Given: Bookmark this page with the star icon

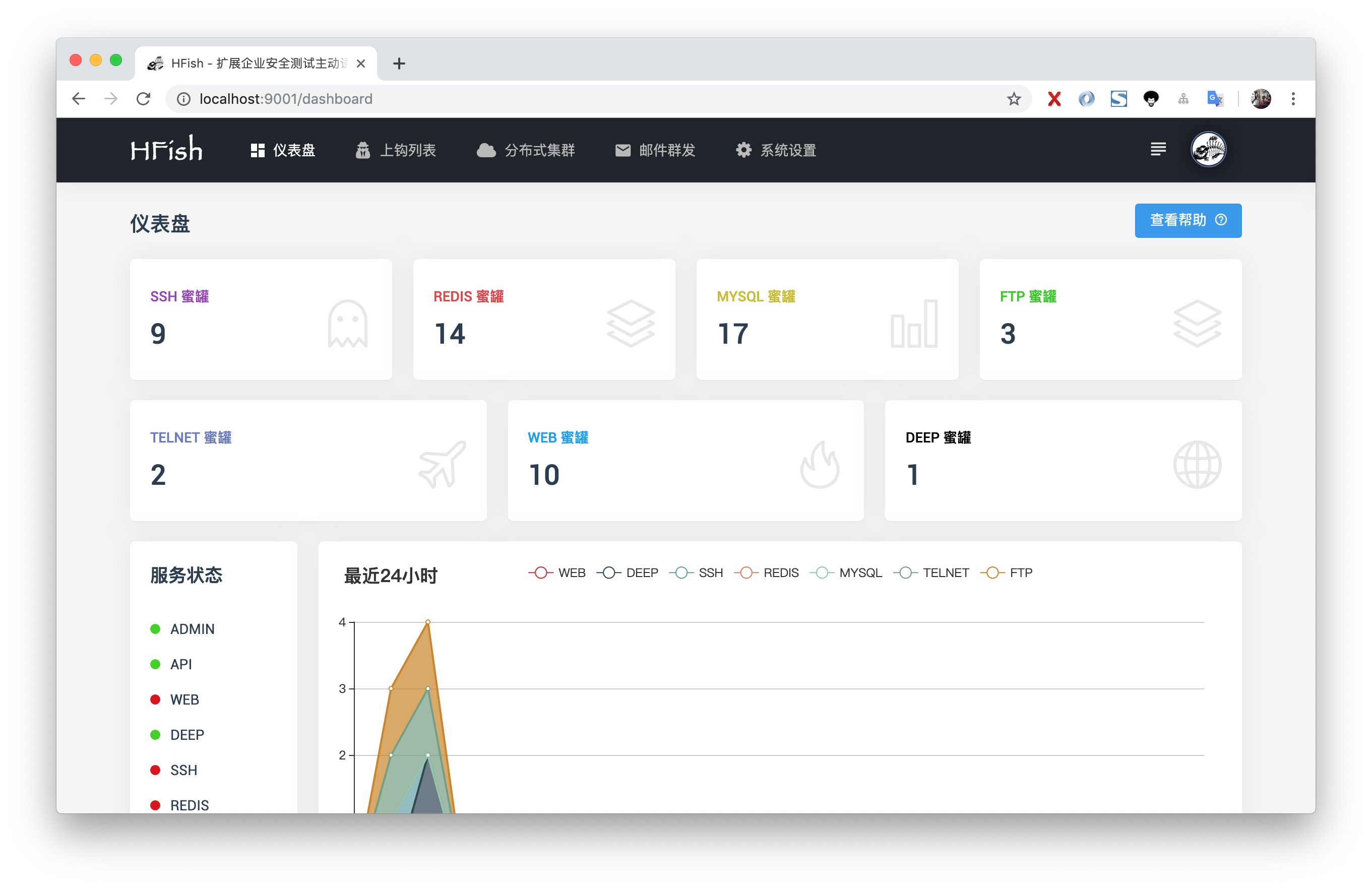Looking at the screenshot, I should [1014, 99].
